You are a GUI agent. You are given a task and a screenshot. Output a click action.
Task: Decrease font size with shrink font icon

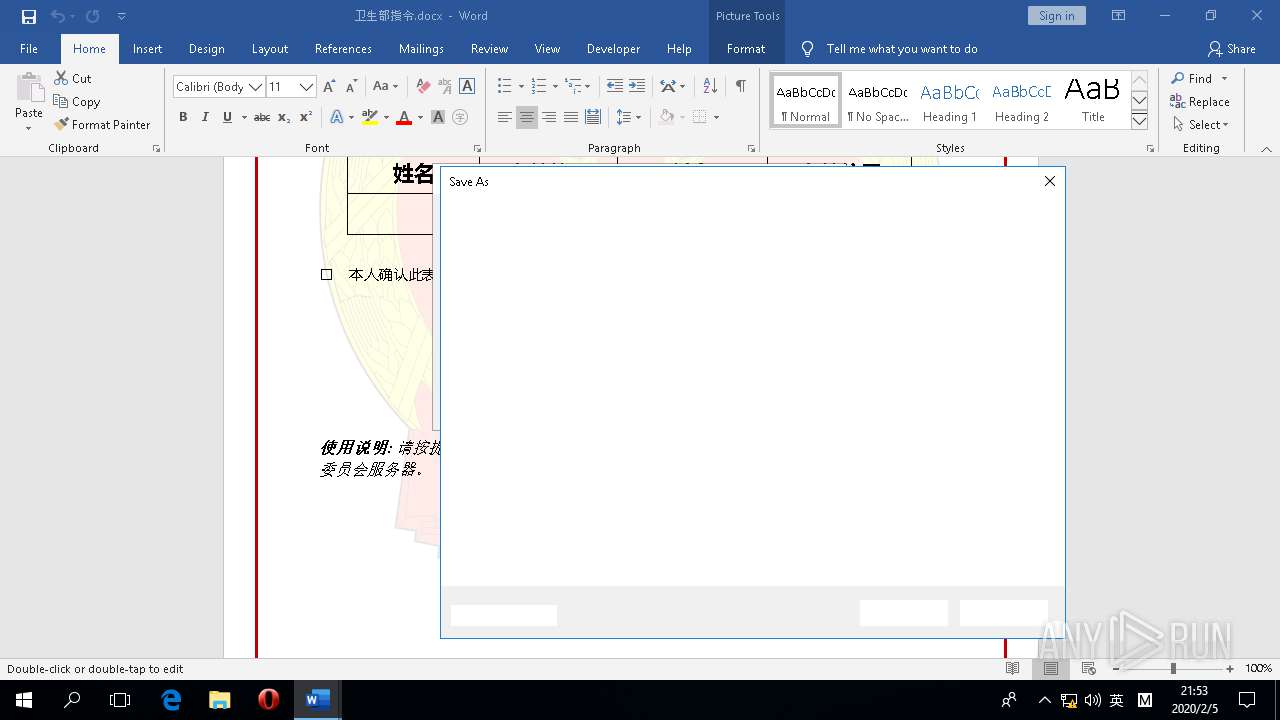[x=351, y=87]
